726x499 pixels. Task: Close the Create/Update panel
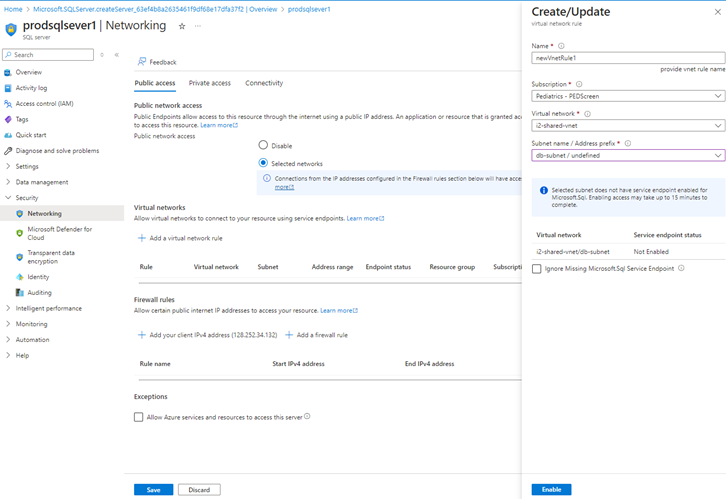point(718,12)
